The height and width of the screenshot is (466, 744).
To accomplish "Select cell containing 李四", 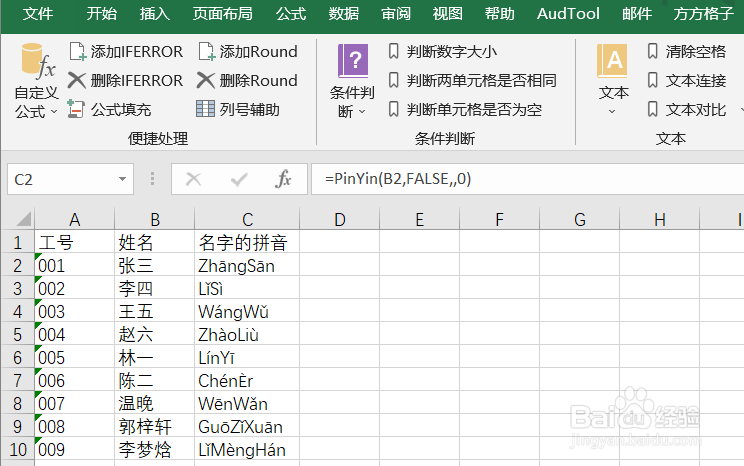I will pos(155,289).
